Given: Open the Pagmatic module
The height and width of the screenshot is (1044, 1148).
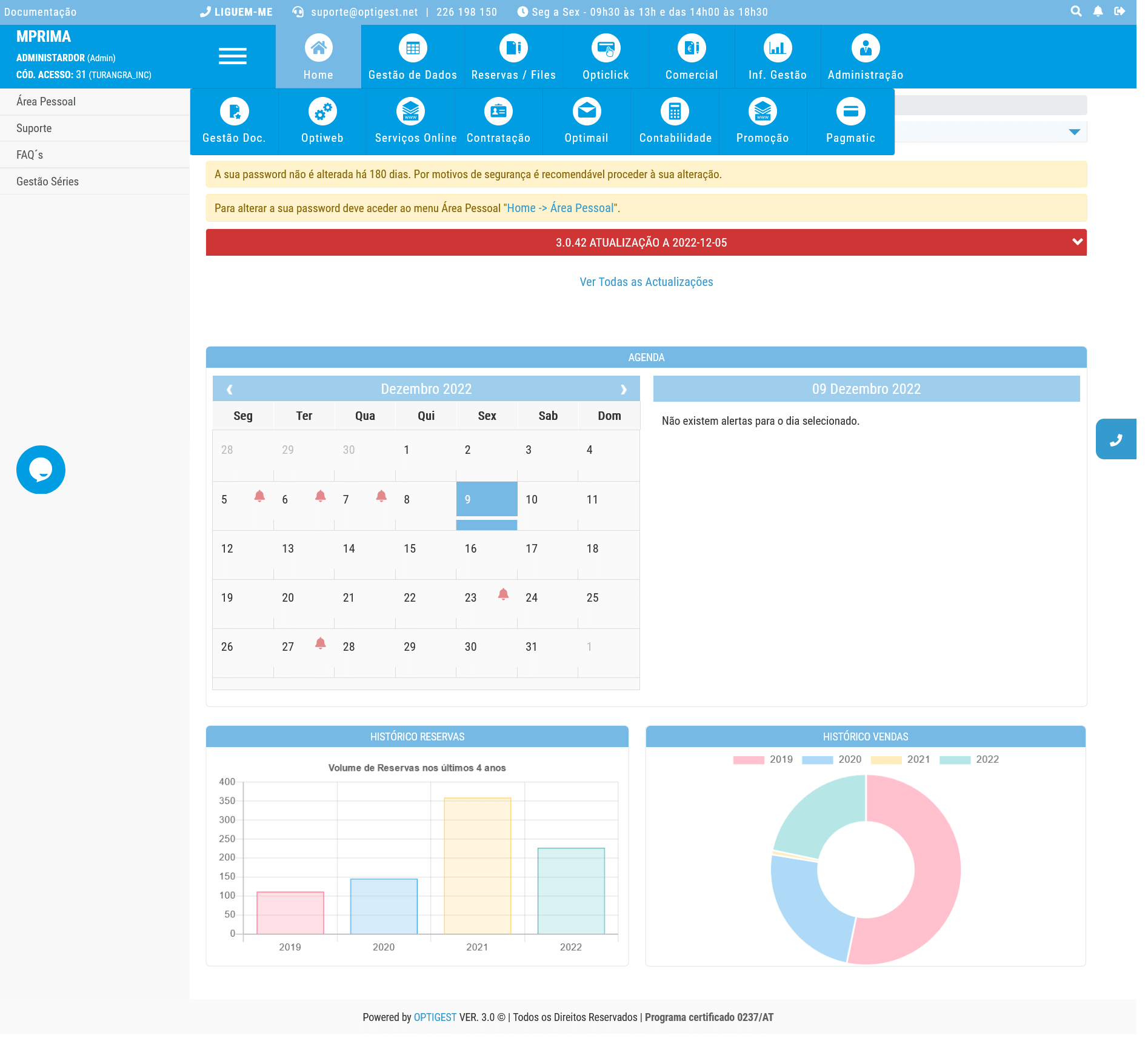Looking at the screenshot, I should 850,121.
